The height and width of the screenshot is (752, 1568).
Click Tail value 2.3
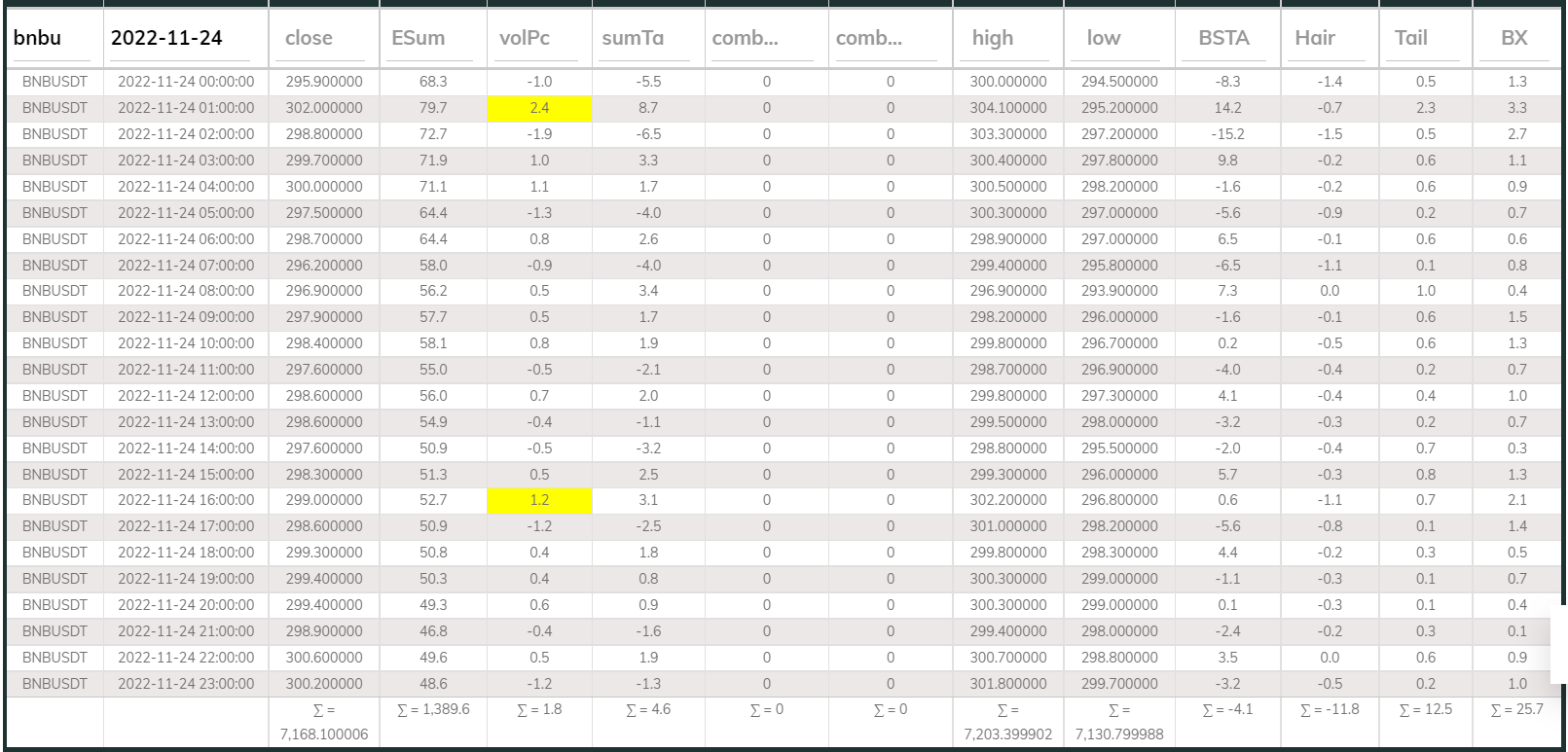[1426, 108]
